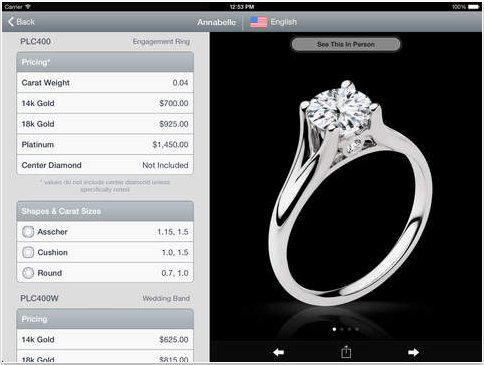Tap the Asscher diamond shape icon
This screenshot has width=484, height=365.
click(28, 232)
